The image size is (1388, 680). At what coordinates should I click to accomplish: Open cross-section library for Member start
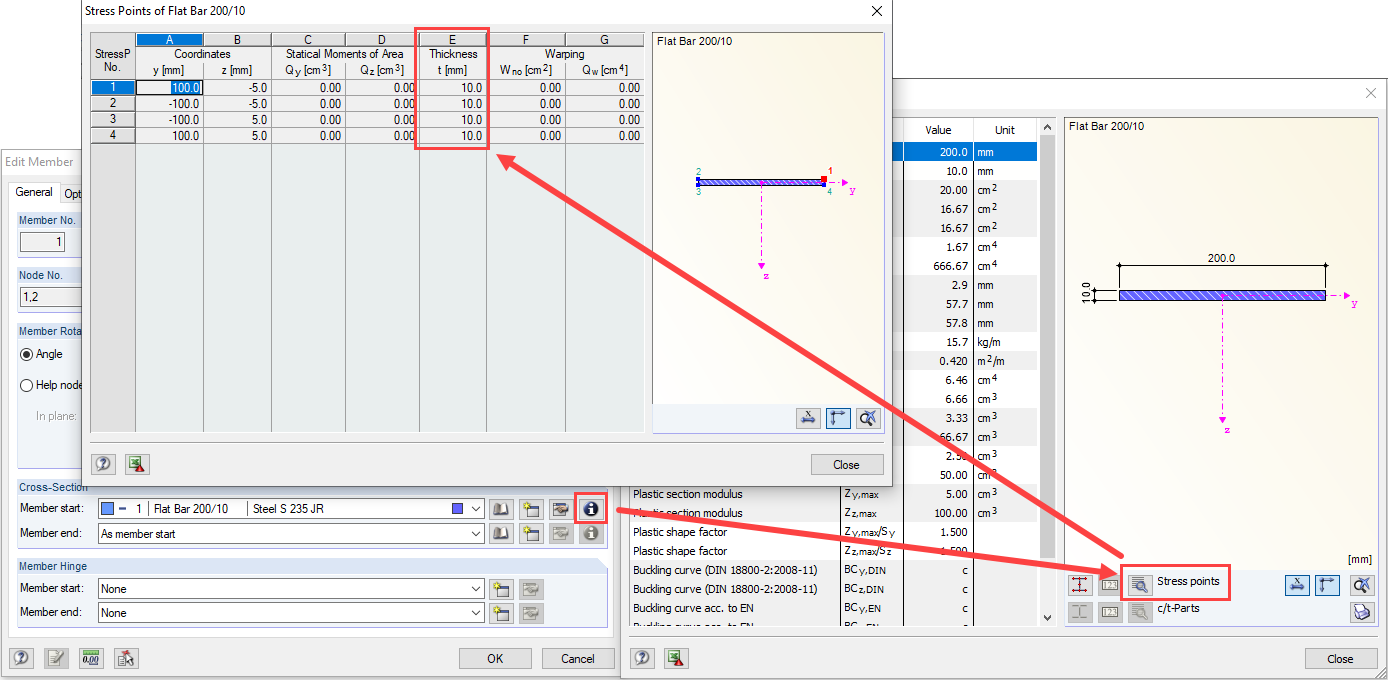501,509
